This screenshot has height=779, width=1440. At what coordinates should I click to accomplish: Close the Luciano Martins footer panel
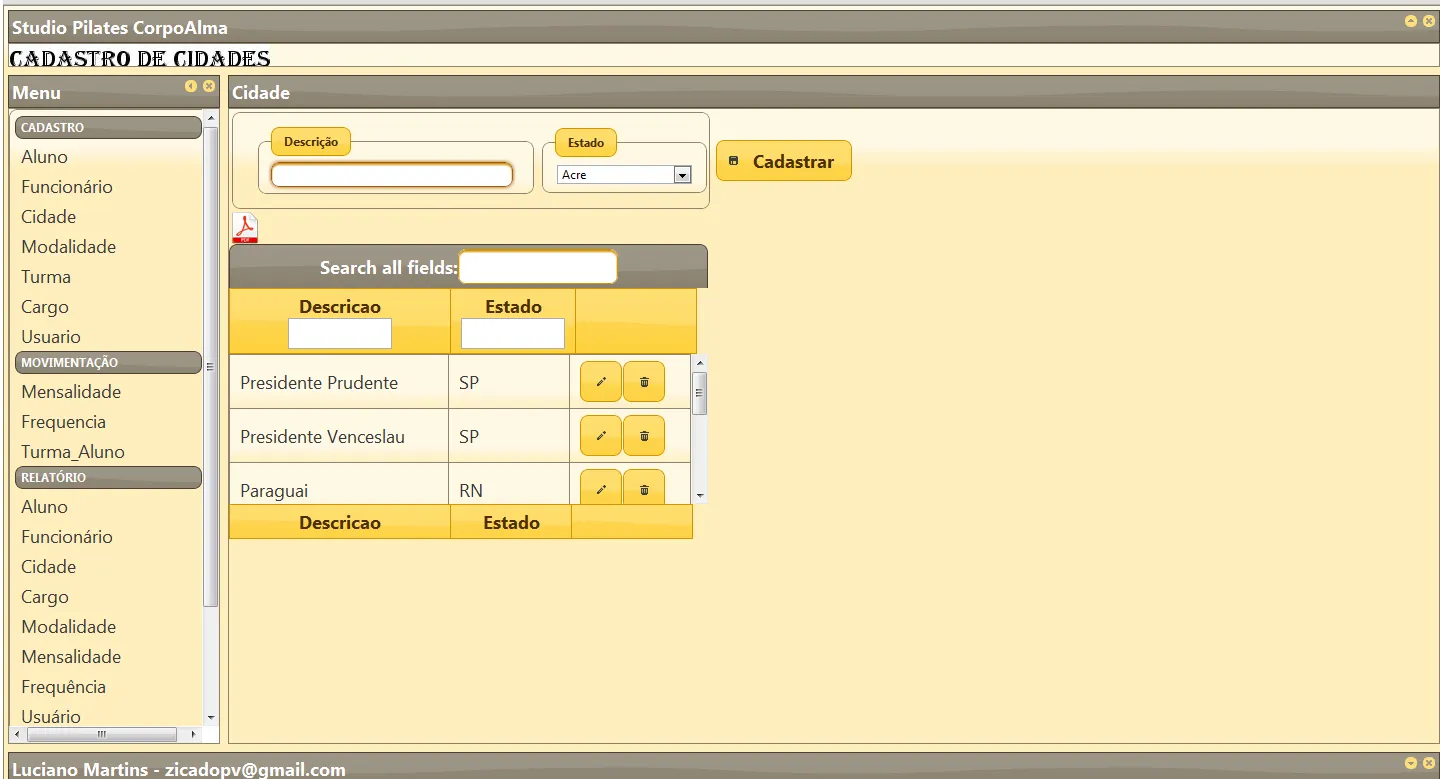tap(1429, 763)
